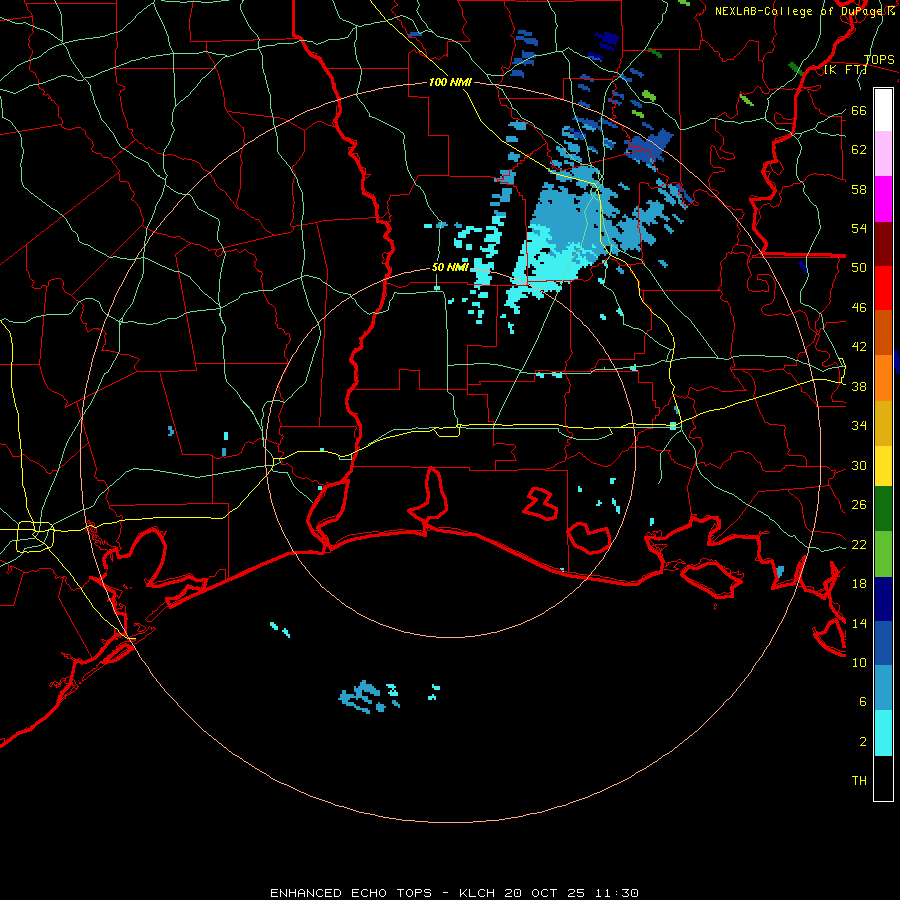The width and height of the screenshot is (900, 900).
Task: Click the black threshold swatch at legend bottom
Action: click(x=883, y=778)
